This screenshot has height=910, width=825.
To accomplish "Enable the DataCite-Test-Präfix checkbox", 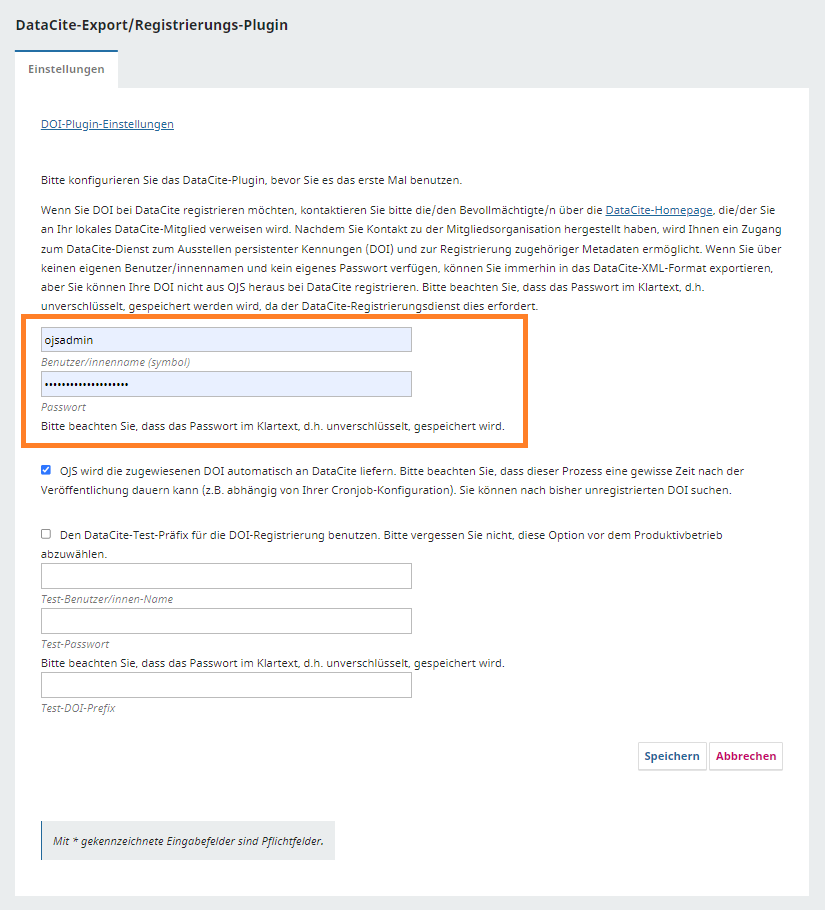I will tap(46, 535).
